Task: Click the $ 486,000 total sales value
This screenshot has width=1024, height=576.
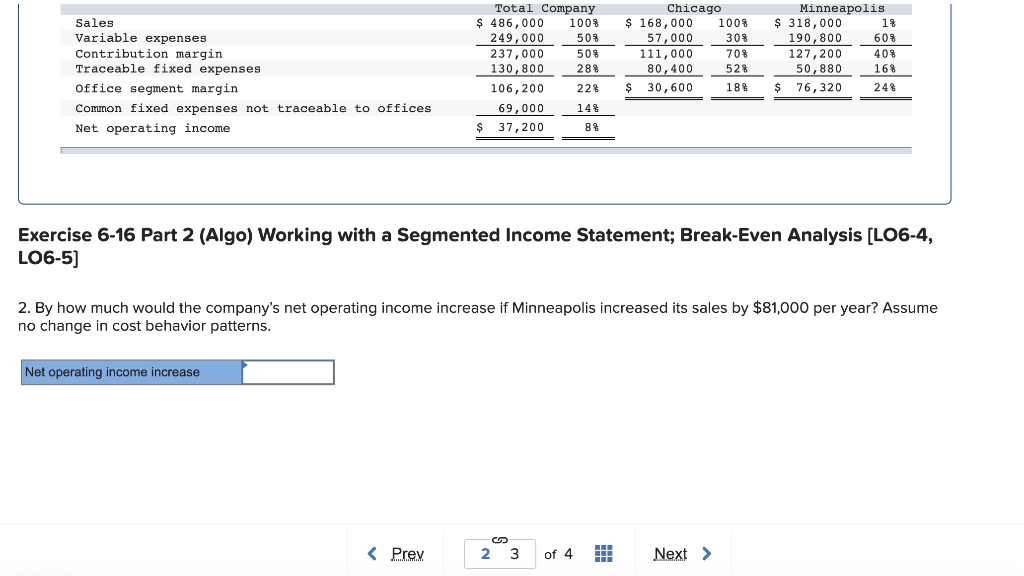Action: coord(510,23)
